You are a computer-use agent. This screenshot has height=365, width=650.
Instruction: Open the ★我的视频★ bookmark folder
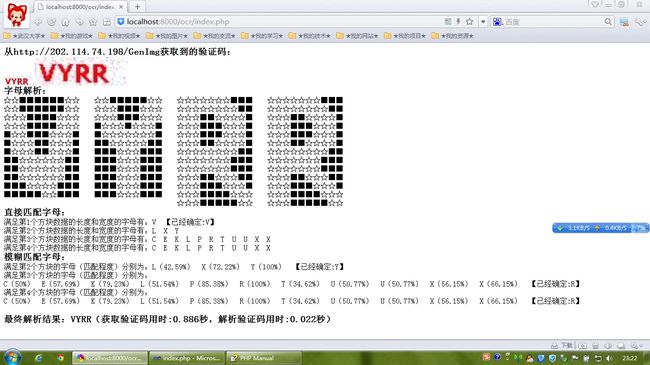(119, 36)
